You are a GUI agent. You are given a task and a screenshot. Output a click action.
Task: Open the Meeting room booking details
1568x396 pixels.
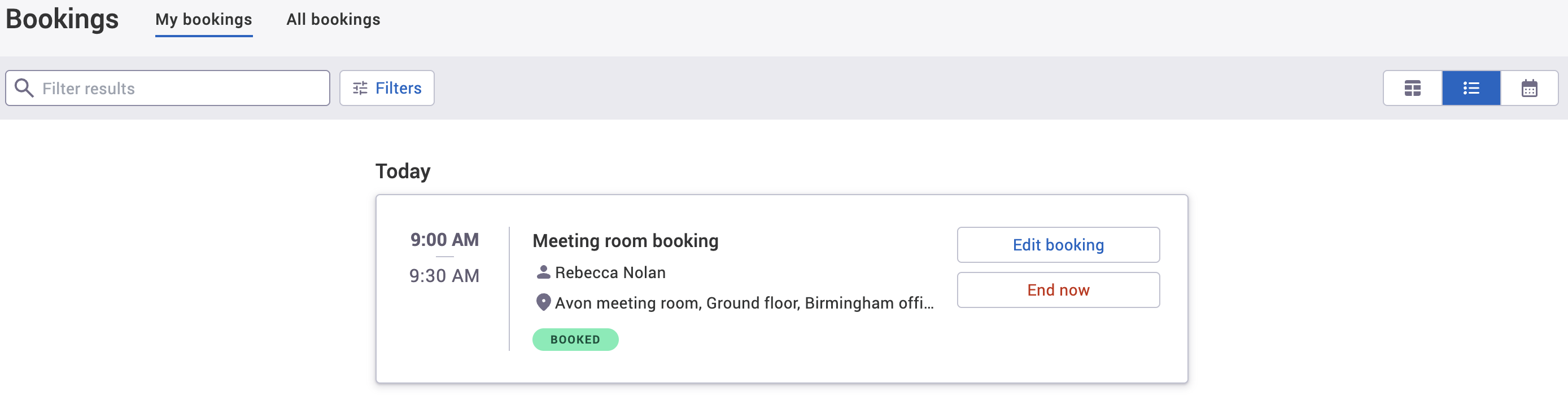pyautogui.click(x=625, y=240)
